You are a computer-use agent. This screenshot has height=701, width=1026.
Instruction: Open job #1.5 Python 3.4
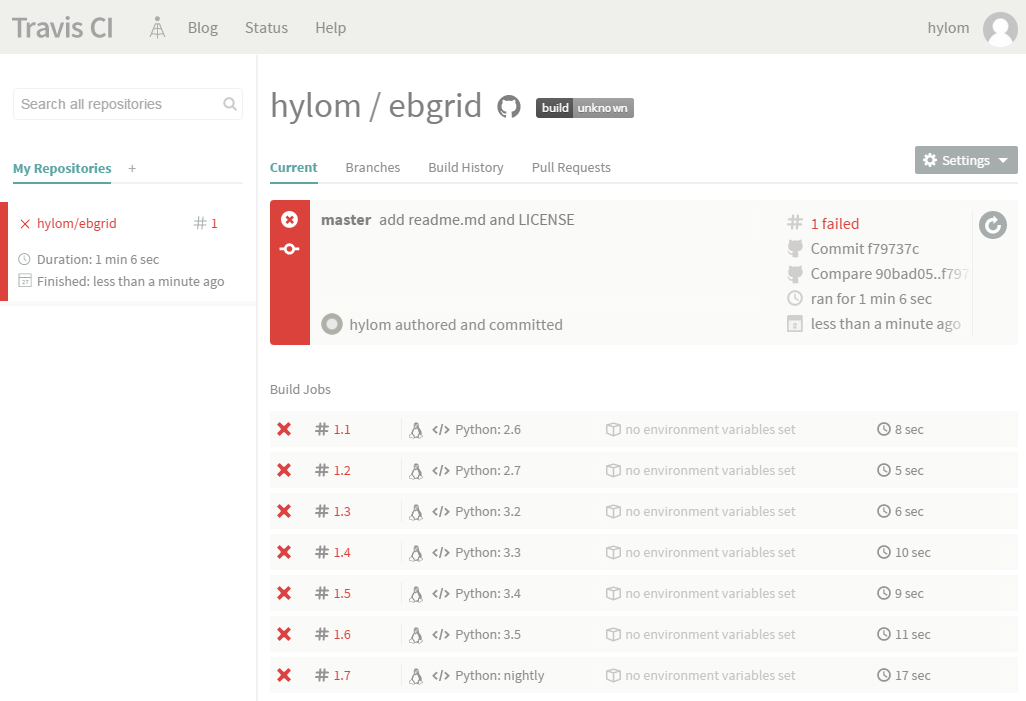click(643, 593)
